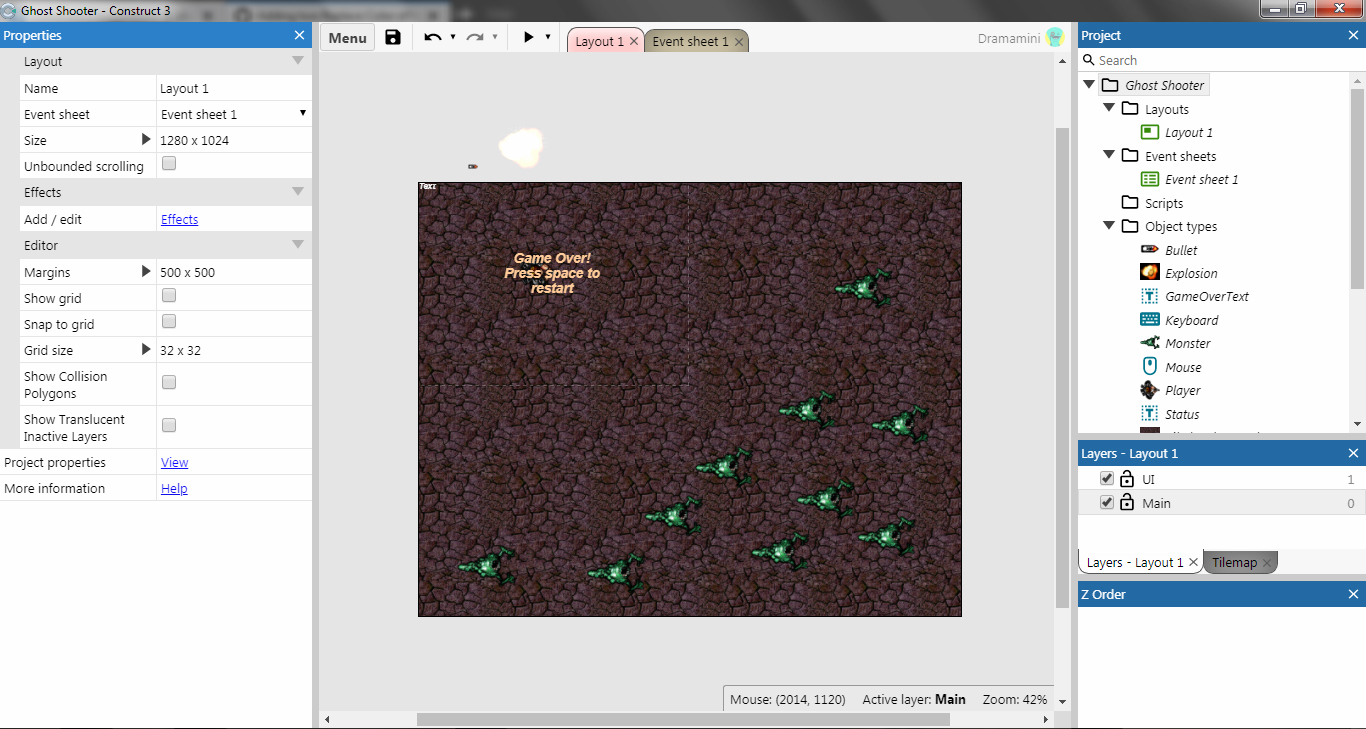
Task: Enable Show Translucent Inactive Layers checkbox
Action: click(169, 425)
